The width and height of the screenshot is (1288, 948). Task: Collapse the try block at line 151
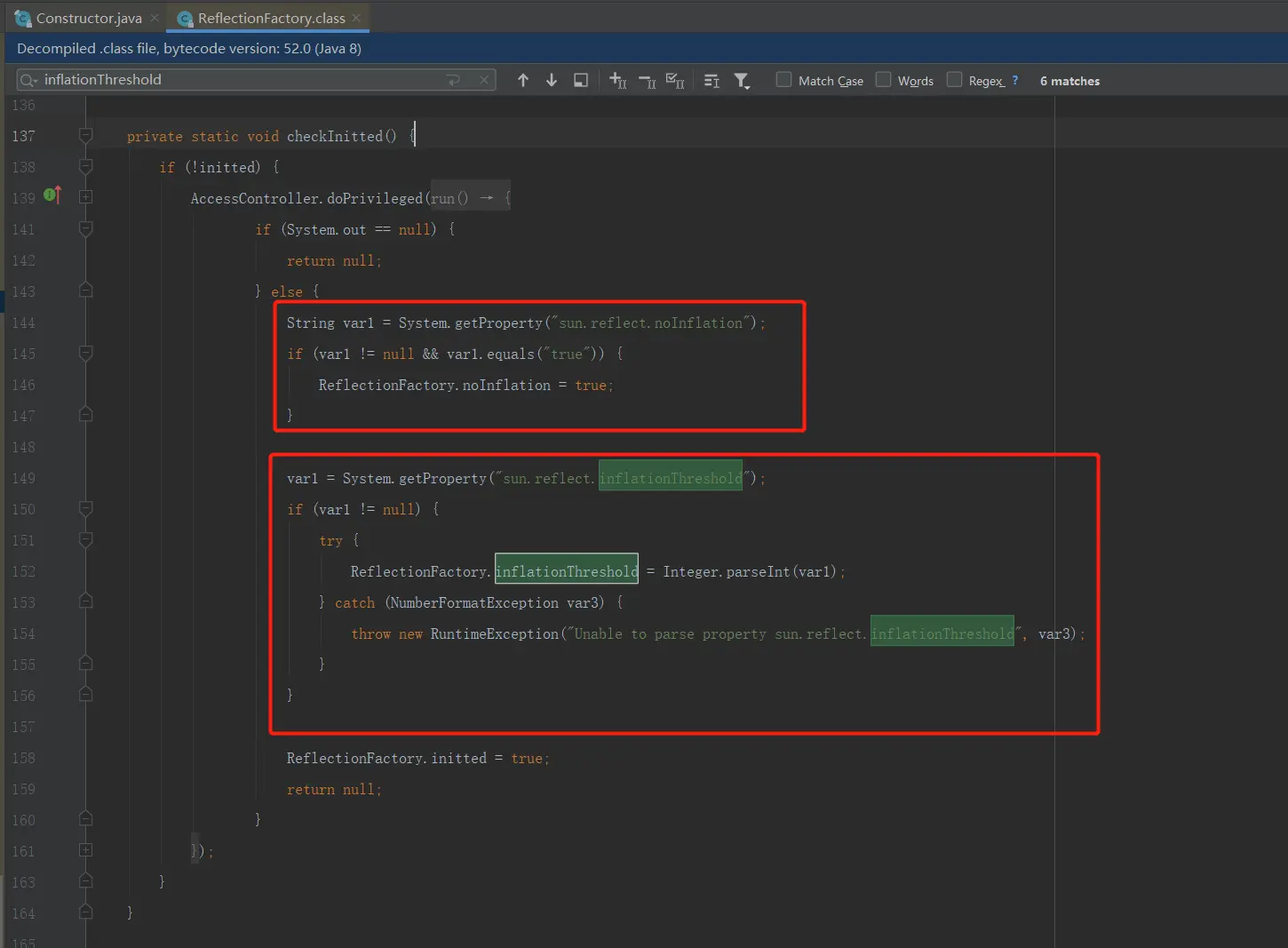[86, 540]
